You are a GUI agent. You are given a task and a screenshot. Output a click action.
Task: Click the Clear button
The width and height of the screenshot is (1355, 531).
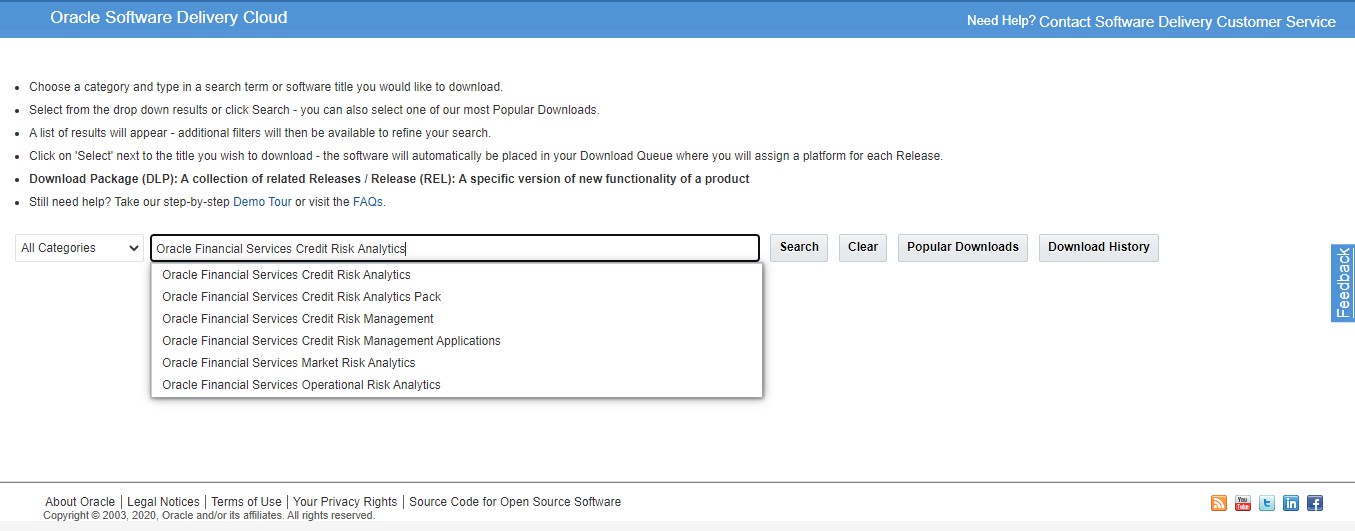pyautogui.click(x=863, y=247)
